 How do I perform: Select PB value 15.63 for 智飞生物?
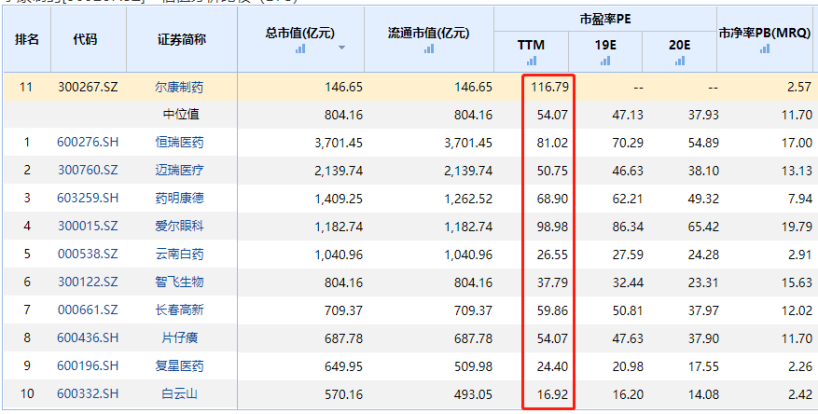(x=797, y=282)
